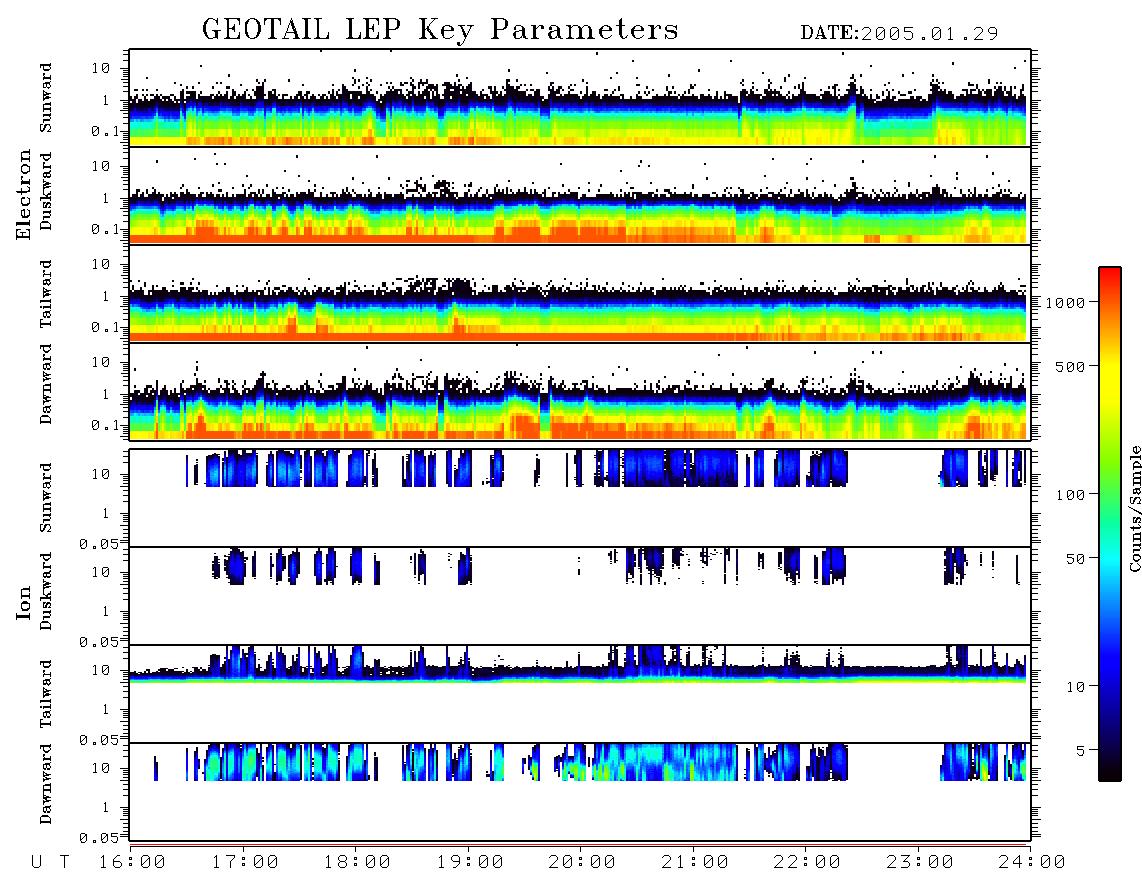Click the Counts/Sample rainbow color bar
This screenshot has height=880, width=1142.
(1109, 524)
